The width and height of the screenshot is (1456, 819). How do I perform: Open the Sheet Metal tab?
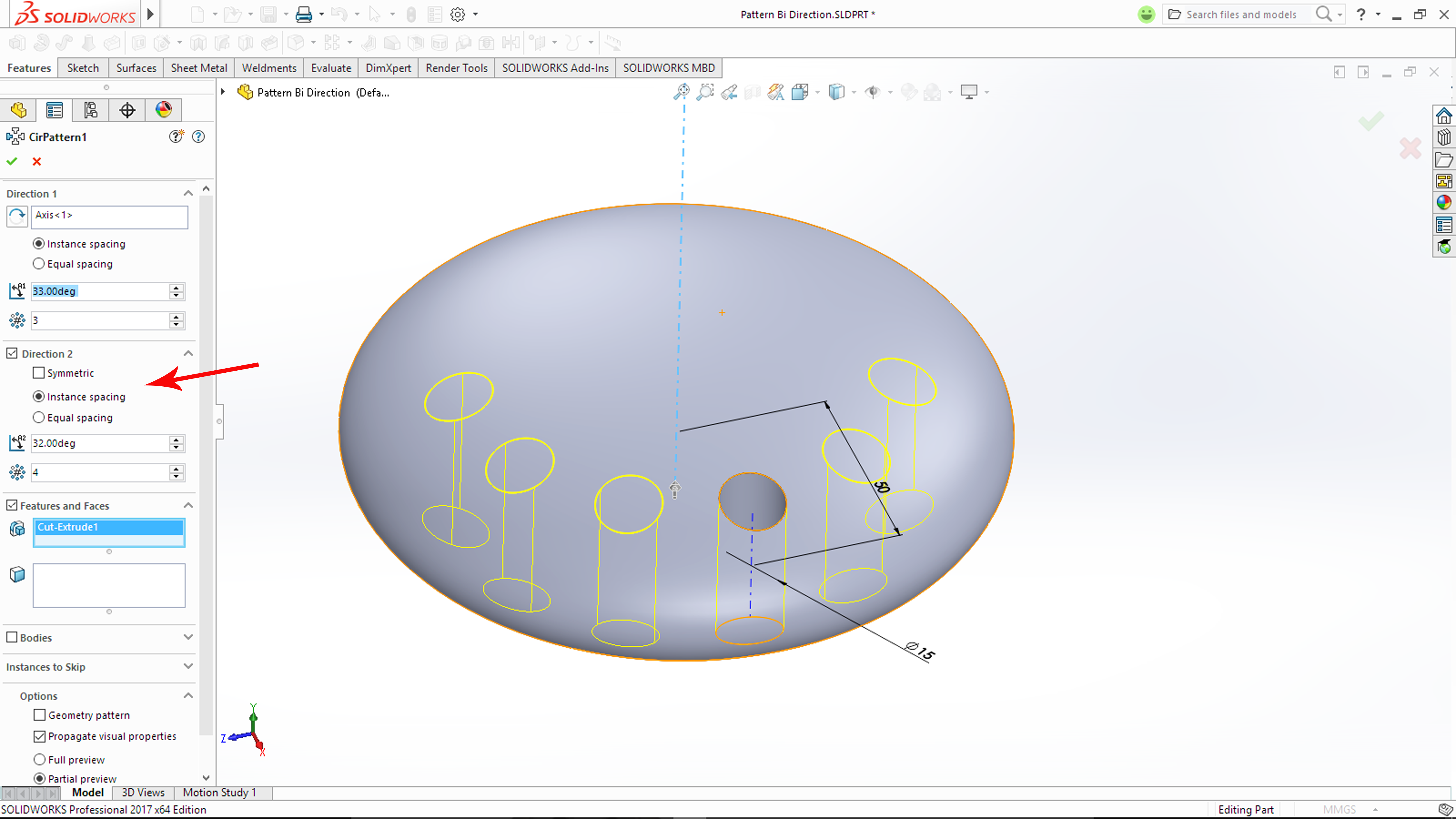[199, 68]
